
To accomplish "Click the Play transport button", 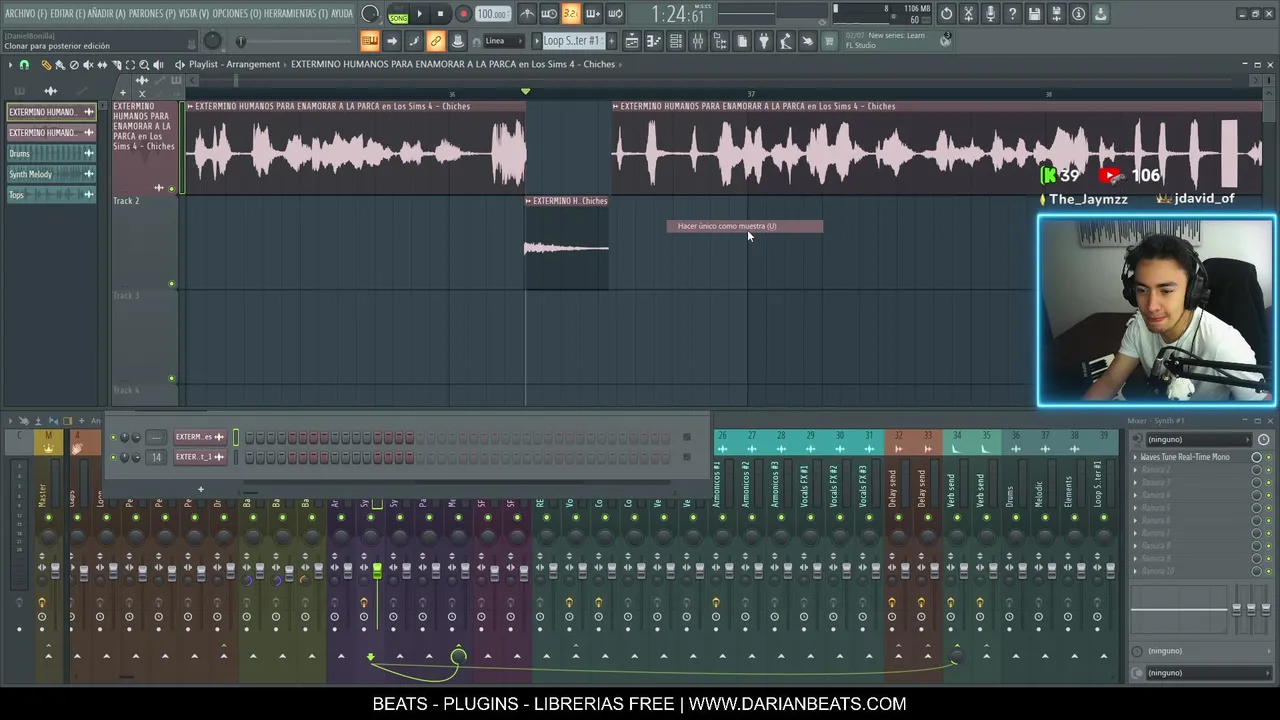I will click(419, 14).
